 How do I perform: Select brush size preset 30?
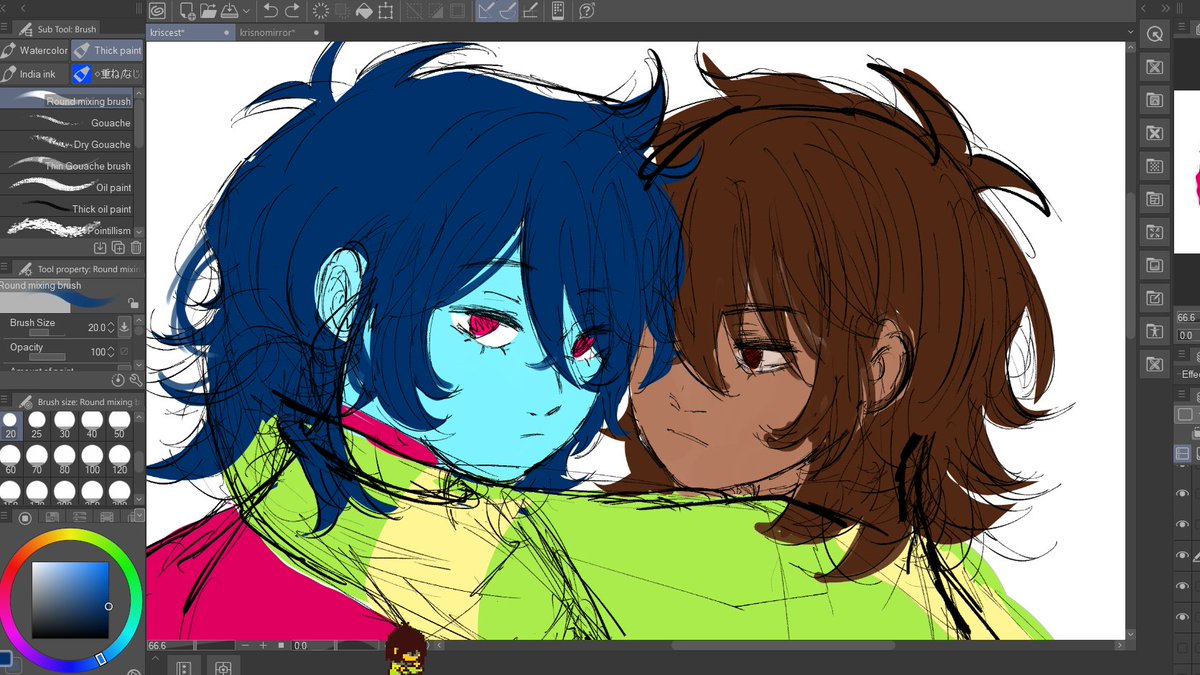pos(64,424)
